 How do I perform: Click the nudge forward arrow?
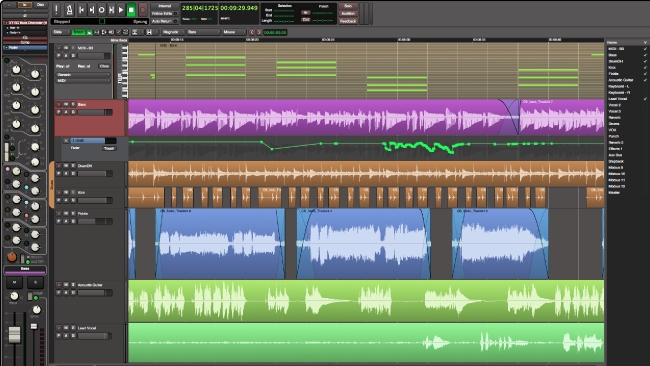pyautogui.click(x=259, y=32)
